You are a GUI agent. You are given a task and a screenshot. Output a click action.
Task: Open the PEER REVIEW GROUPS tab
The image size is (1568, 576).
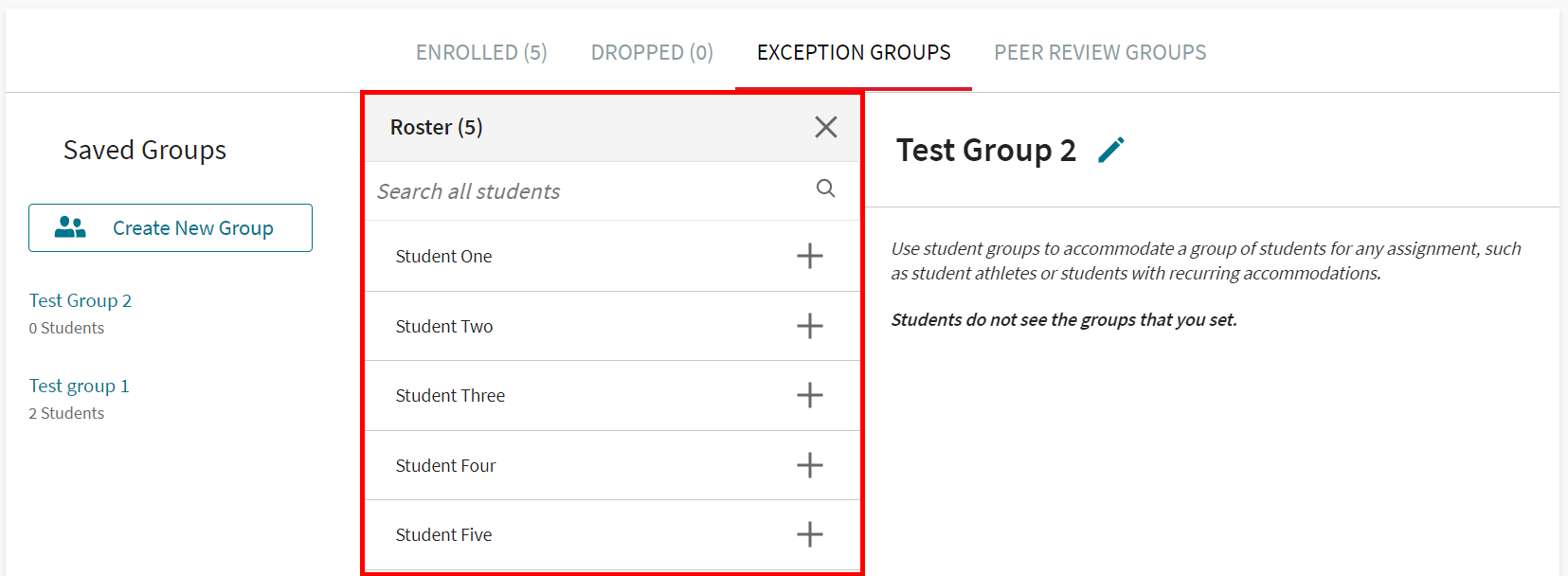click(1099, 52)
